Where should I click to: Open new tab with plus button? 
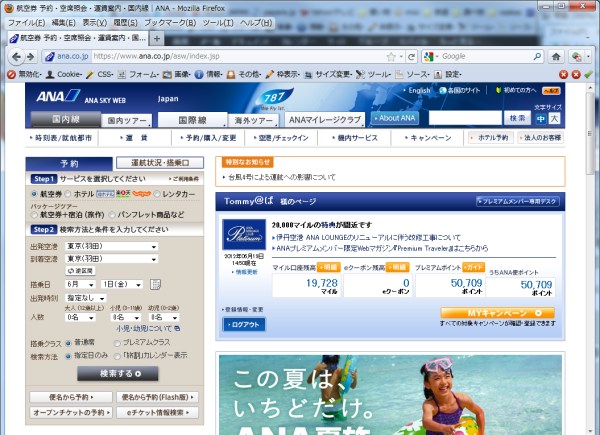(x=157, y=38)
